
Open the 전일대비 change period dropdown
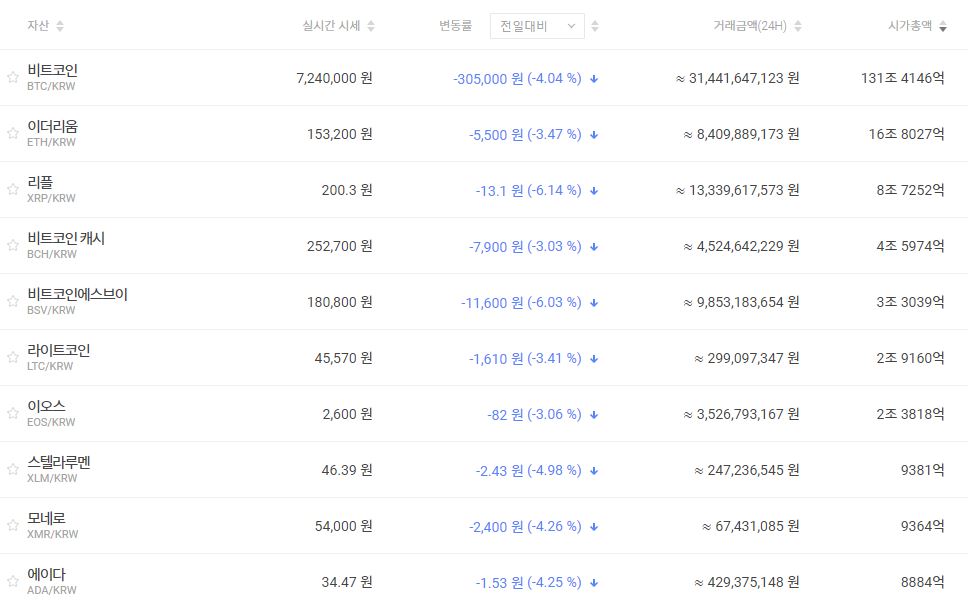point(537,26)
